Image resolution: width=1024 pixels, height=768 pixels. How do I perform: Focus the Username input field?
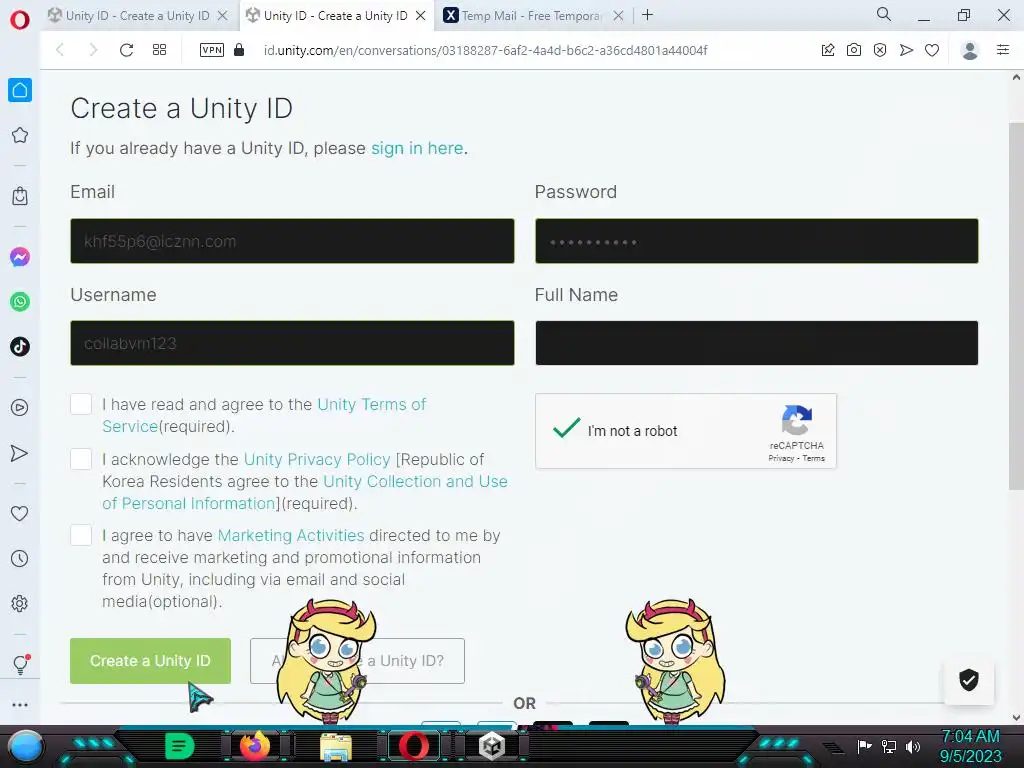pyautogui.click(x=292, y=343)
